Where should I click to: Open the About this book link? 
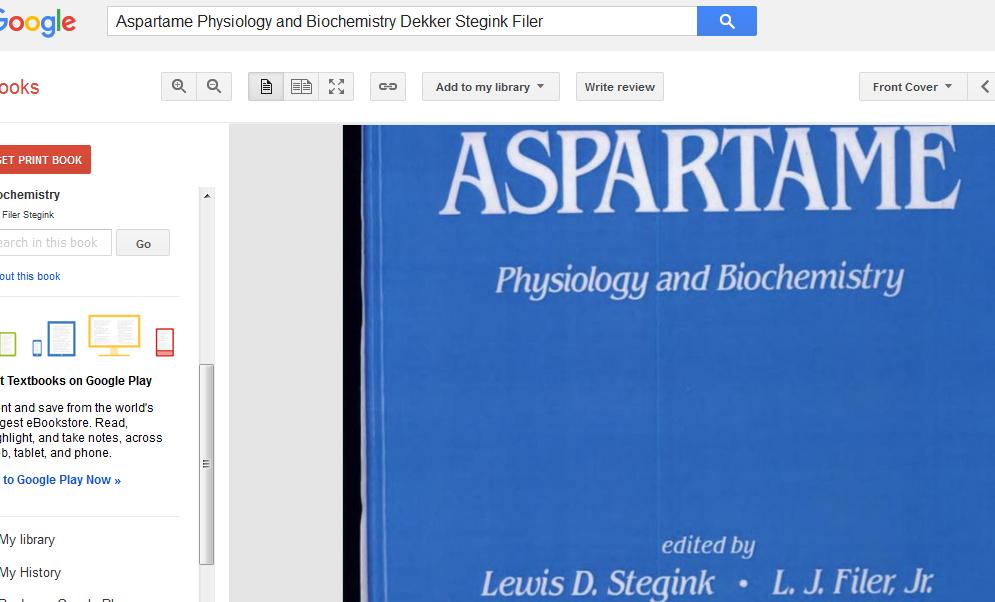pos(30,276)
